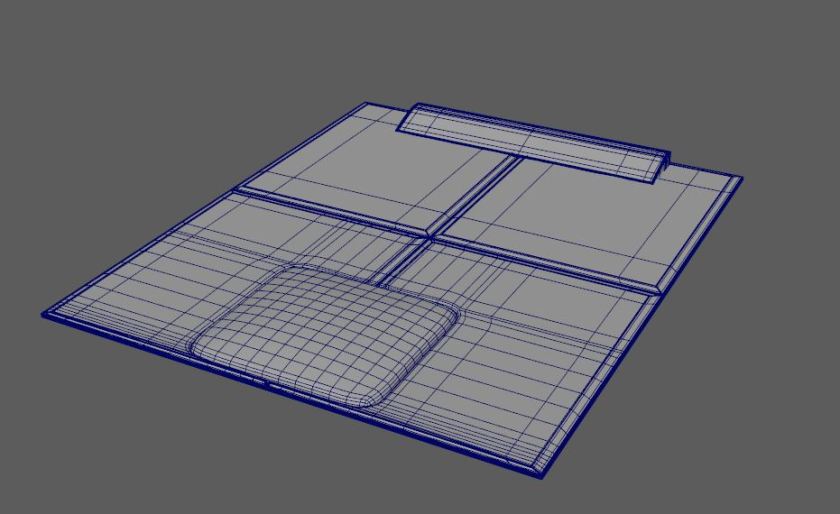Image resolution: width=840 pixels, height=514 pixels.
Task: Deselect by clicking empty viewport space at top-left
Action: (x=80, y=60)
